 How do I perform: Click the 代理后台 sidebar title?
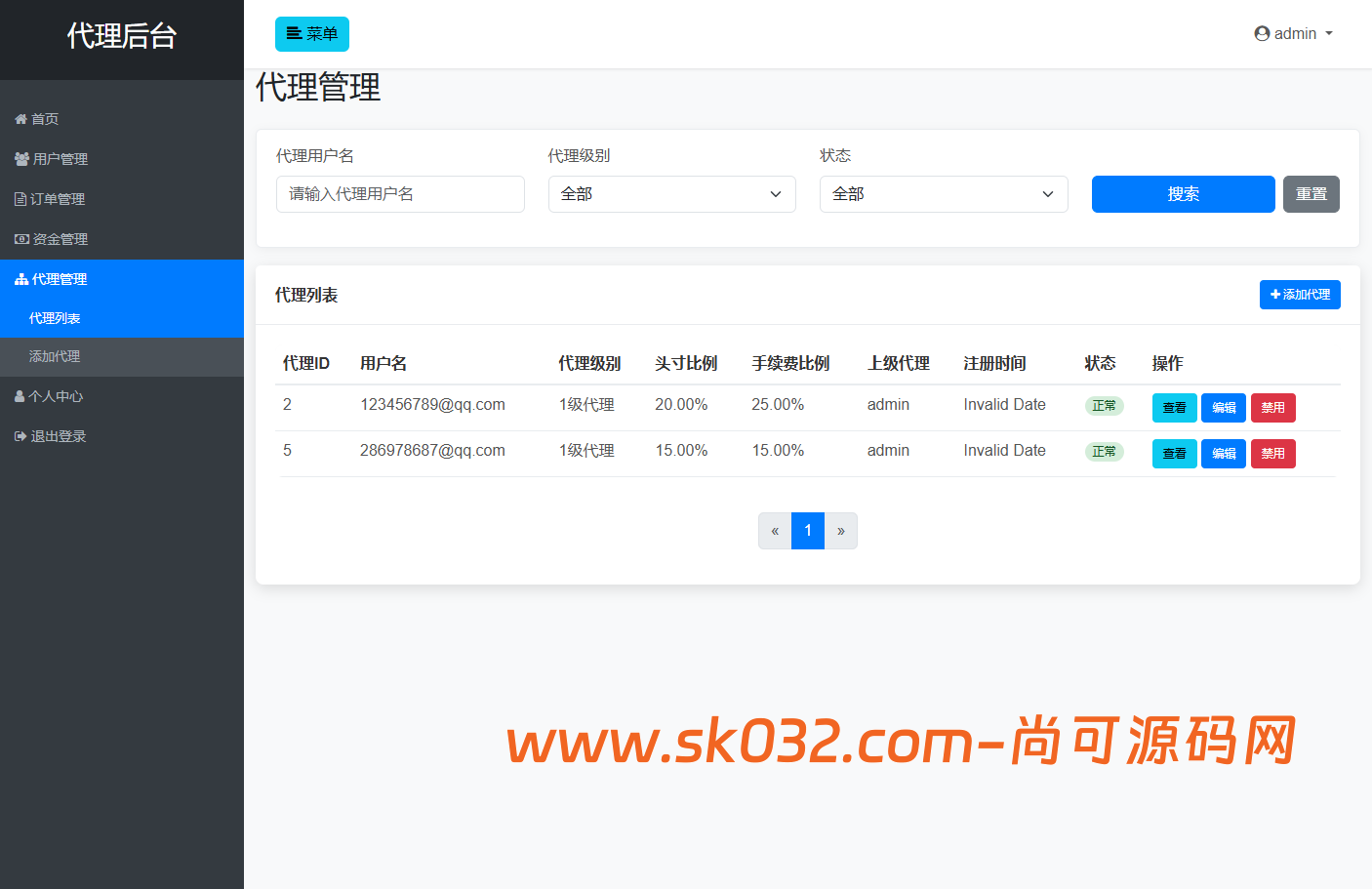coord(122,36)
